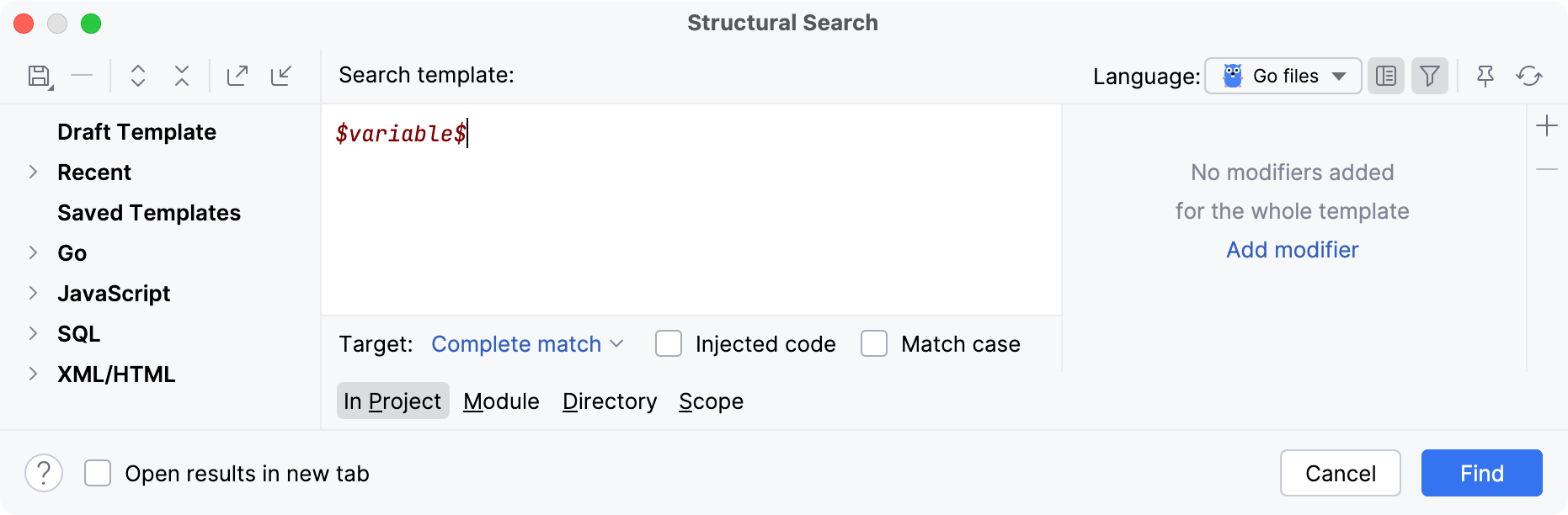Open Target dropdown showing Complete match
The width and height of the screenshot is (1568, 515).
[x=526, y=343]
